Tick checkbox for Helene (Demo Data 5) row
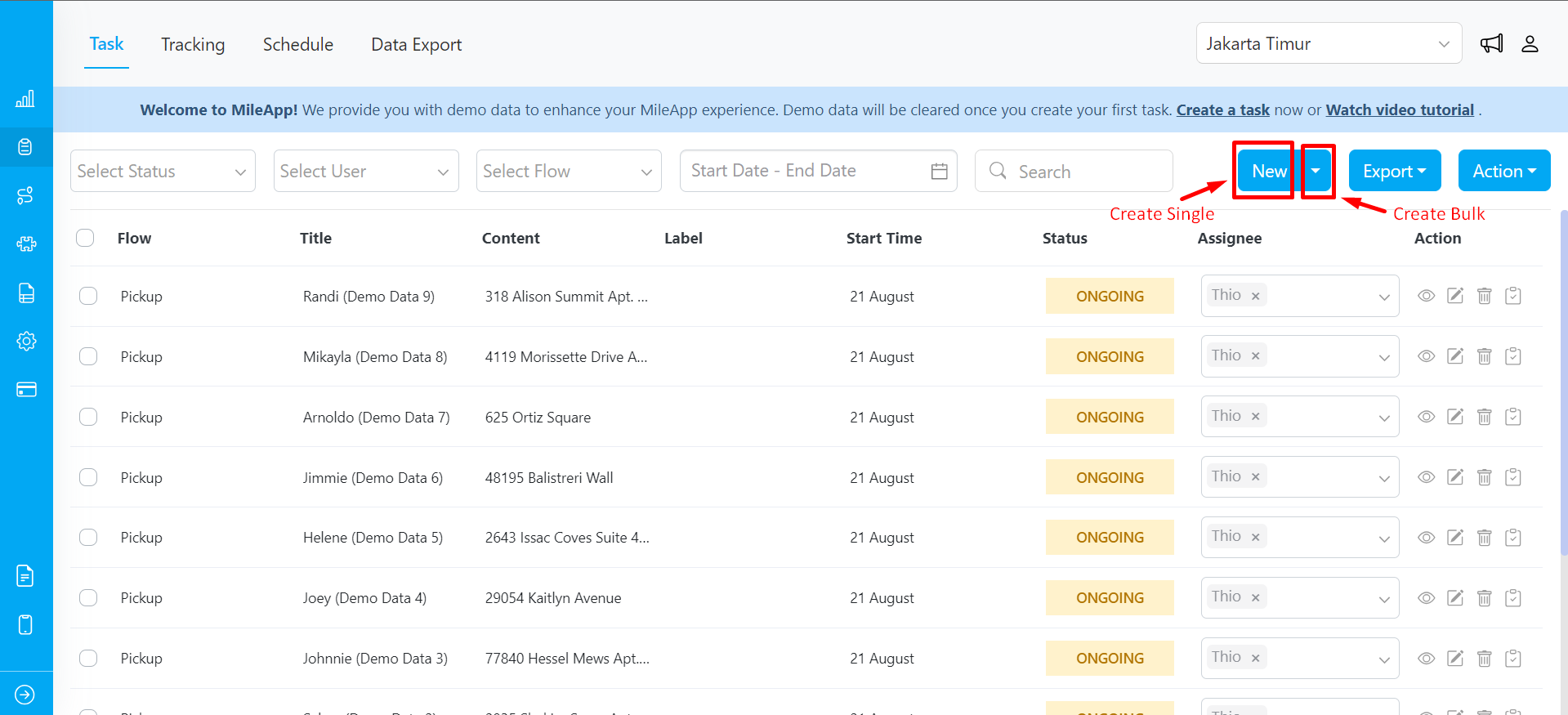This screenshot has height=715, width=1568. click(88, 537)
